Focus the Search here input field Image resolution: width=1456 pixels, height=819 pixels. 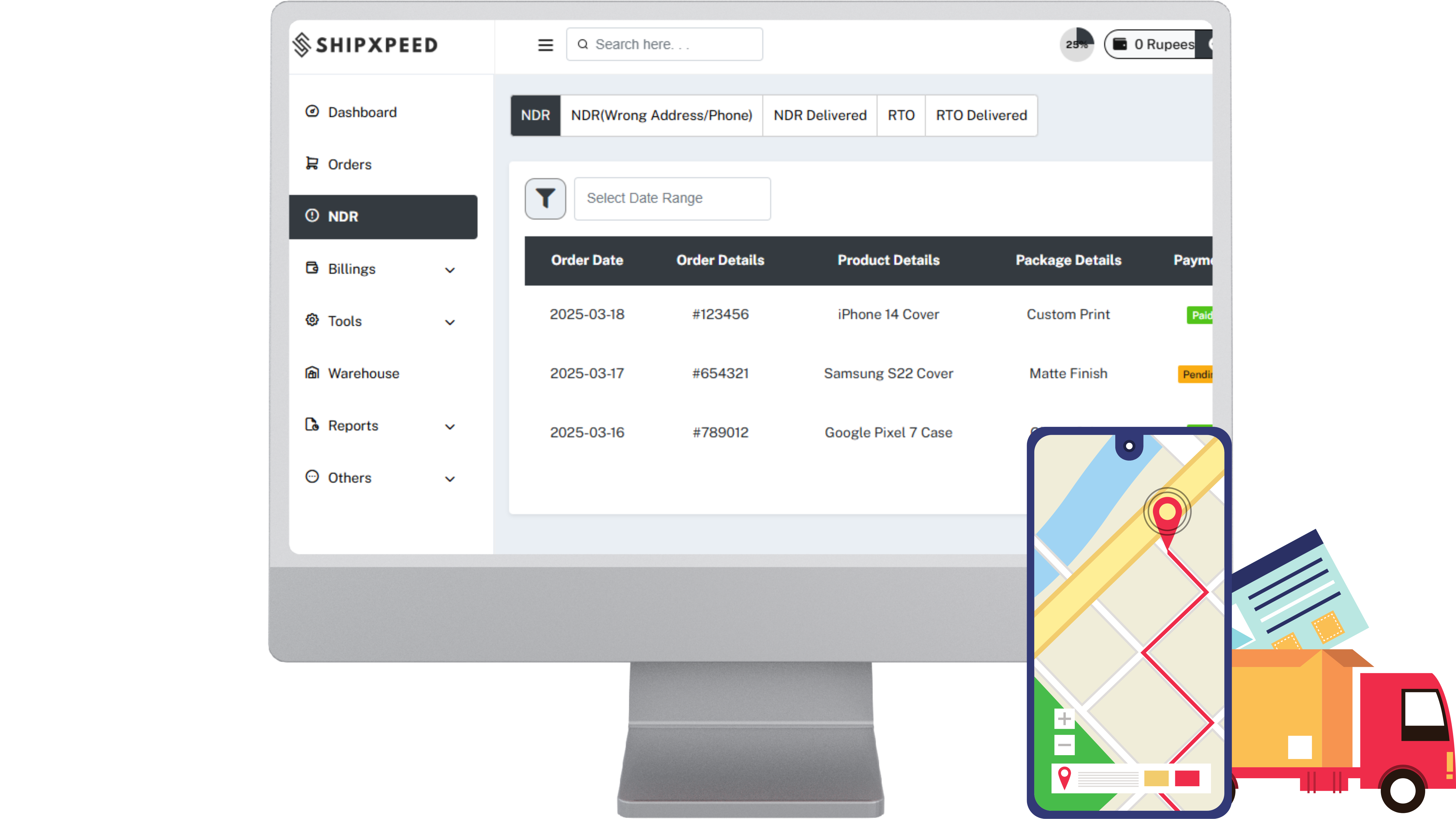664,44
